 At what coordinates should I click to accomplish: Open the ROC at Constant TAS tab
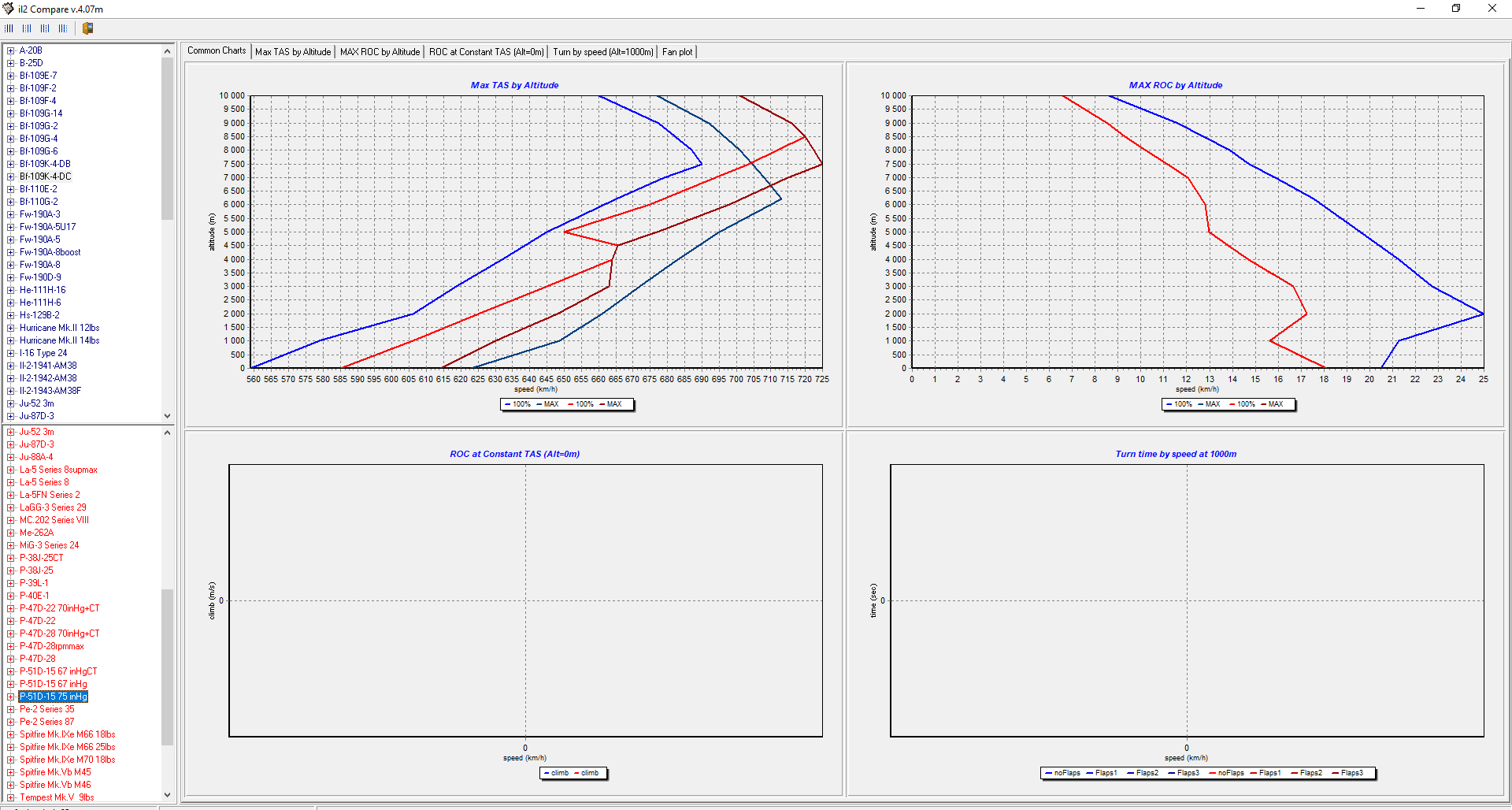pyautogui.click(x=486, y=52)
